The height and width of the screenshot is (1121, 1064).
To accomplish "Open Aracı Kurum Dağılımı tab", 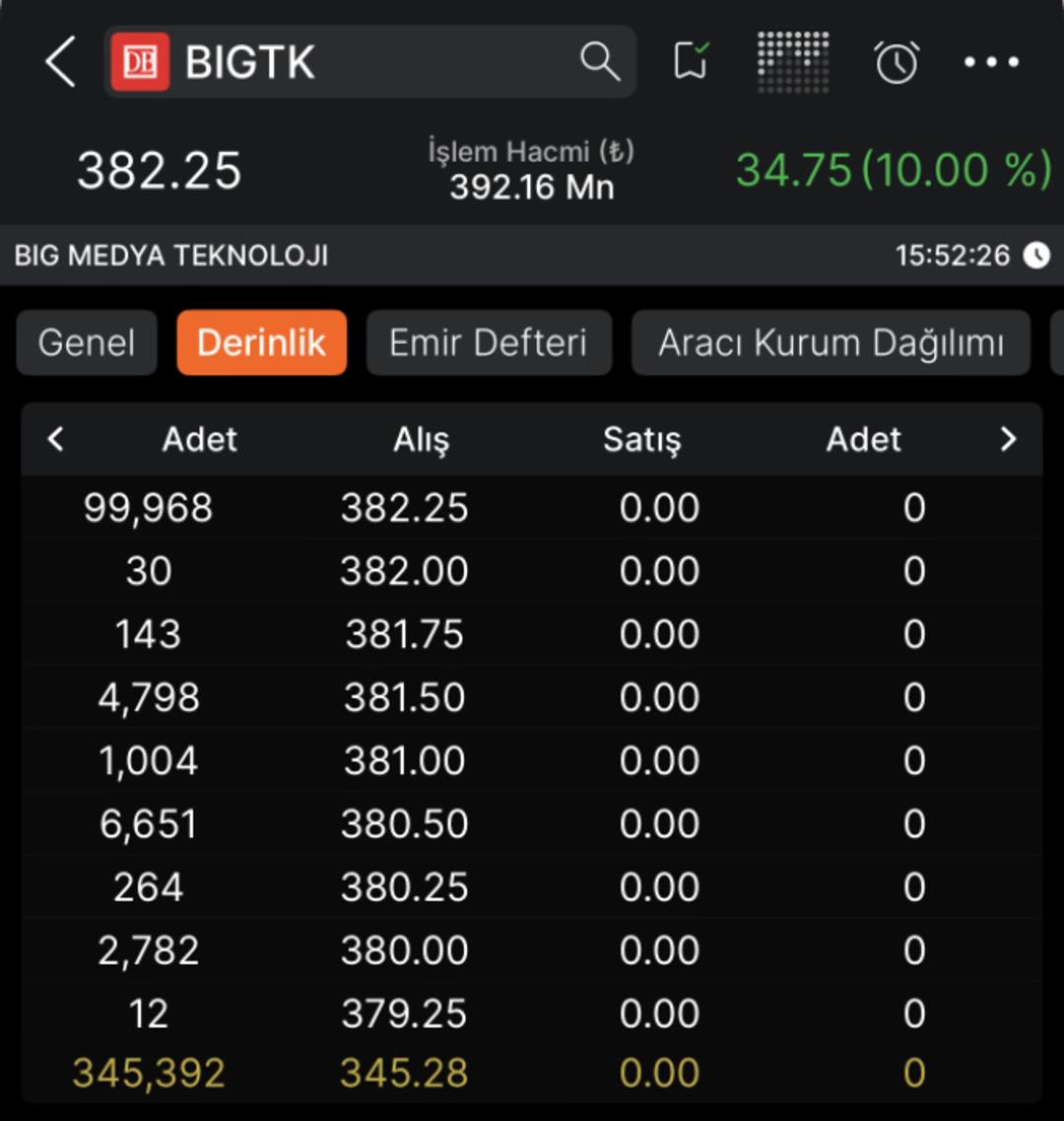I will coord(831,343).
